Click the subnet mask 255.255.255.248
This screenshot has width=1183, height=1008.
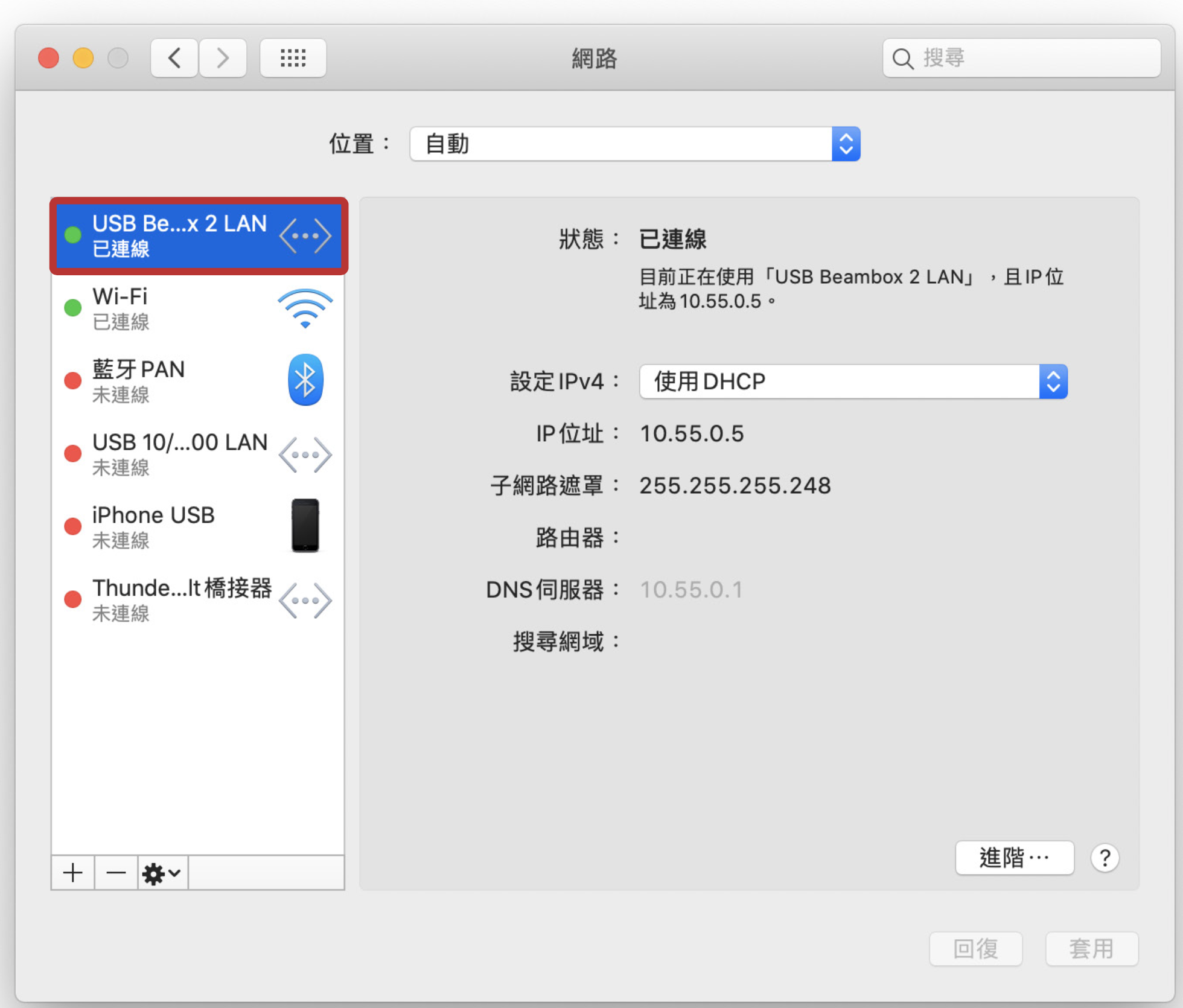735,485
